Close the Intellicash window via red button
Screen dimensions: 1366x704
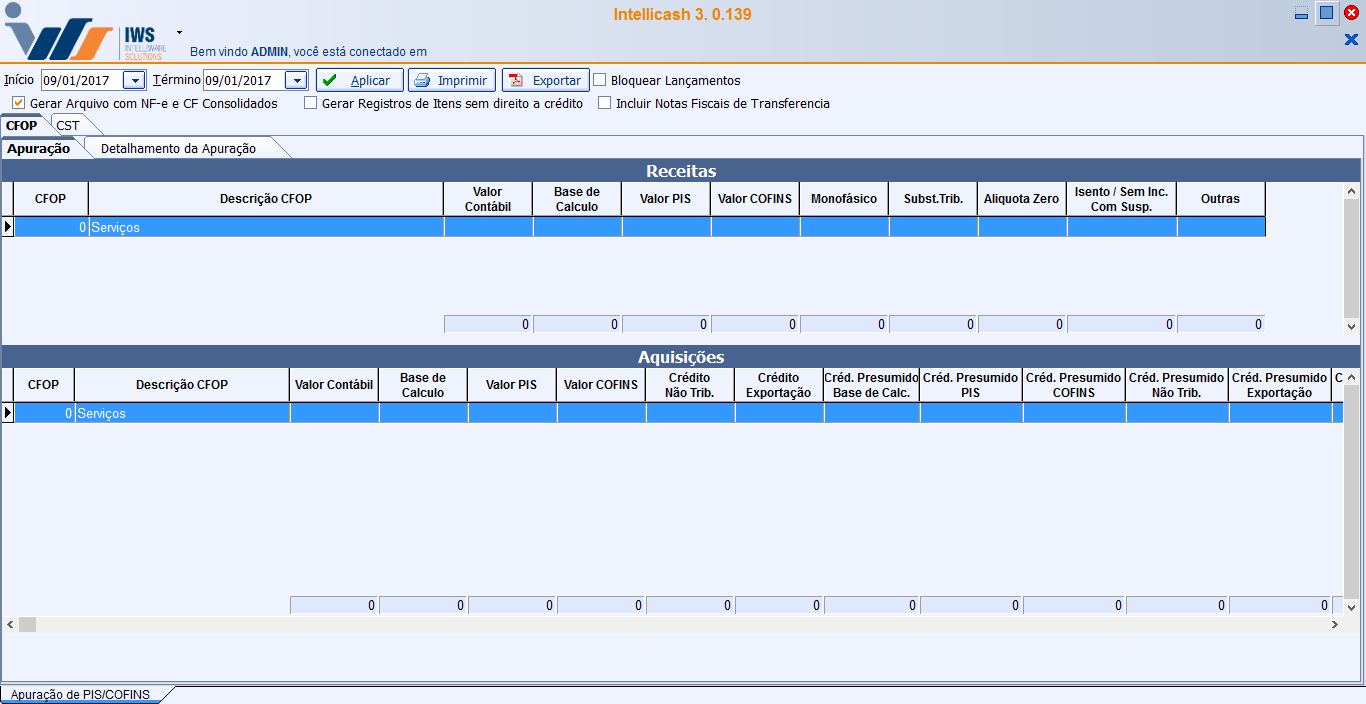click(1351, 13)
